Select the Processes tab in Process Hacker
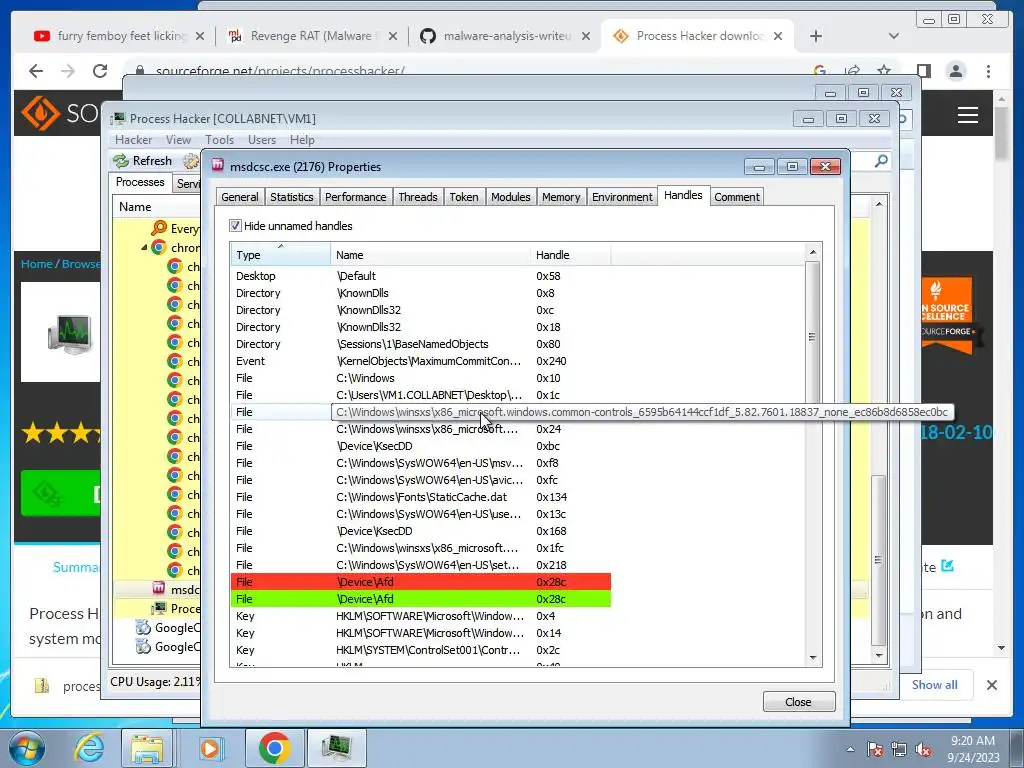The width and height of the screenshot is (1024, 768). coord(140,182)
